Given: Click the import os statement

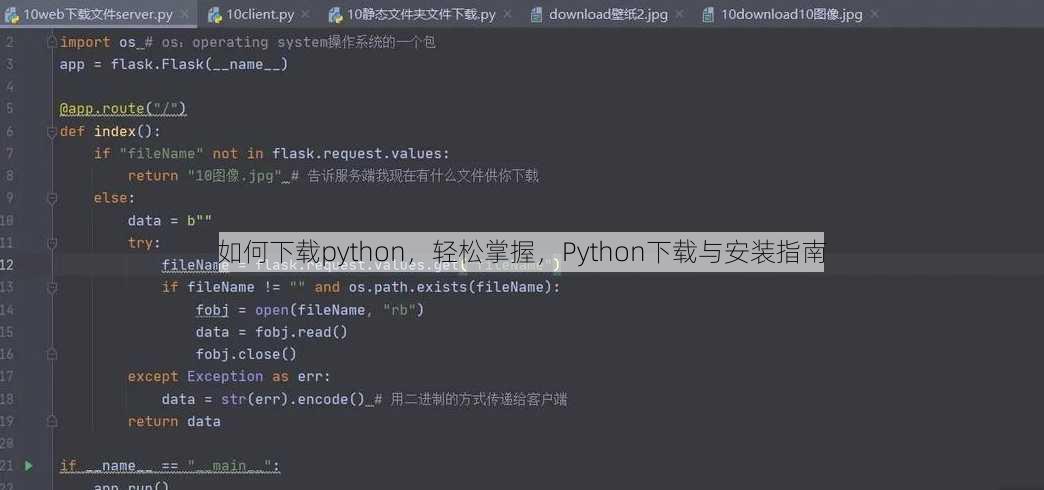Looking at the screenshot, I should [x=98, y=42].
